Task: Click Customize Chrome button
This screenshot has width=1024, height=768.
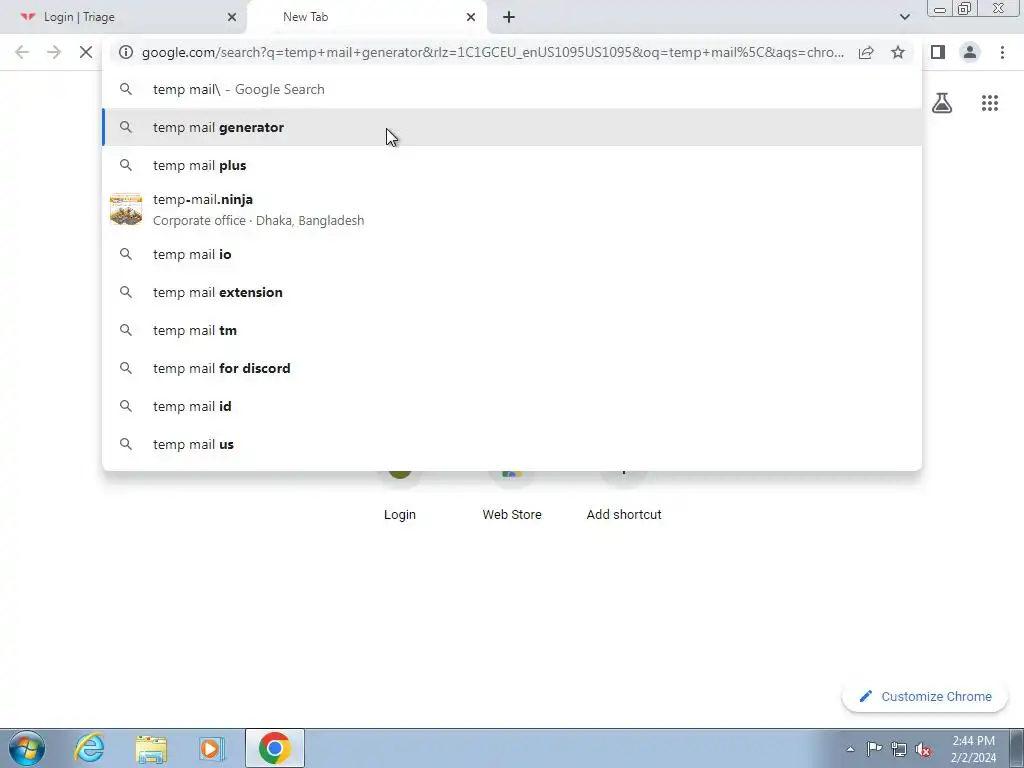Action: (x=925, y=696)
